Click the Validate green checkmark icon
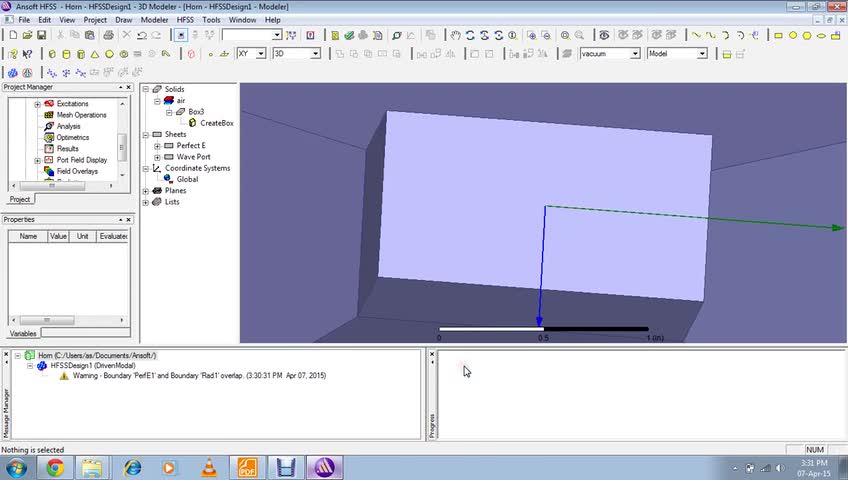 click(349, 35)
